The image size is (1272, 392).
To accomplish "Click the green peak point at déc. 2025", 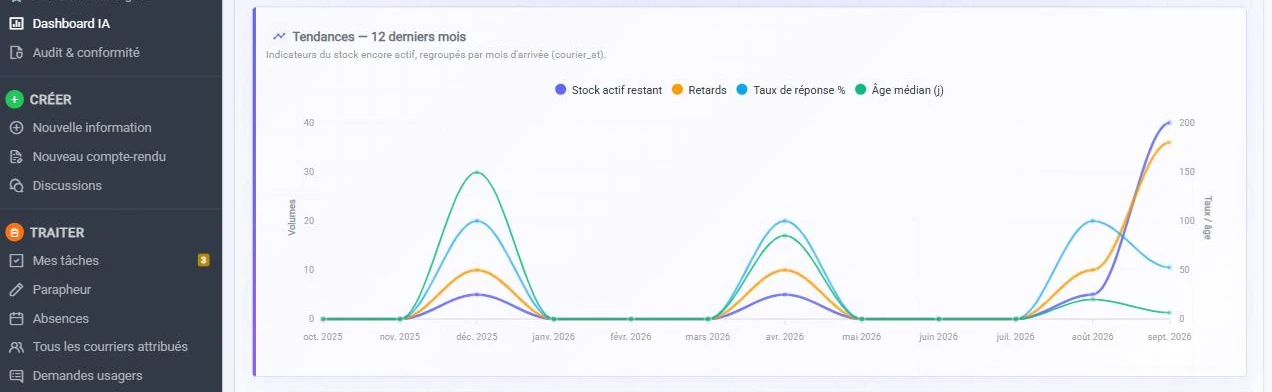I will pyautogui.click(x=477, y=172).
